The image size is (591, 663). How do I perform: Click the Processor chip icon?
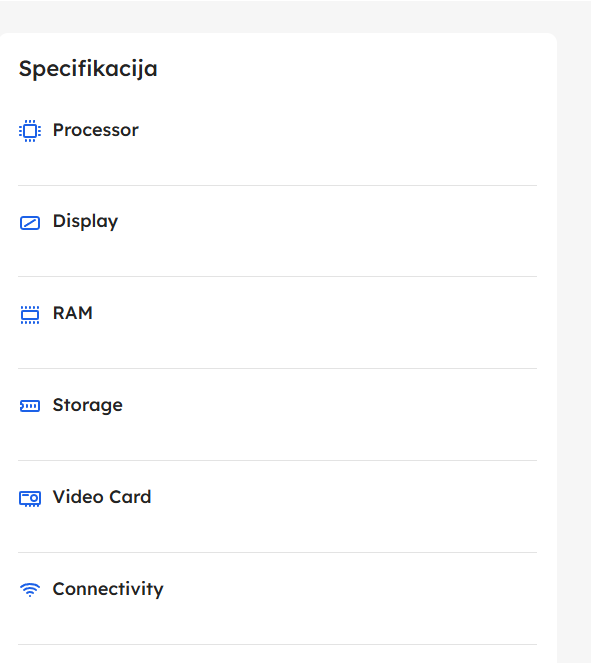(x=30, y=131)
